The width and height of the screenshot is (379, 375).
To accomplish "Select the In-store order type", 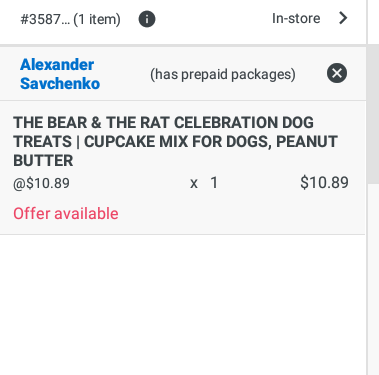I will (296, 18).
